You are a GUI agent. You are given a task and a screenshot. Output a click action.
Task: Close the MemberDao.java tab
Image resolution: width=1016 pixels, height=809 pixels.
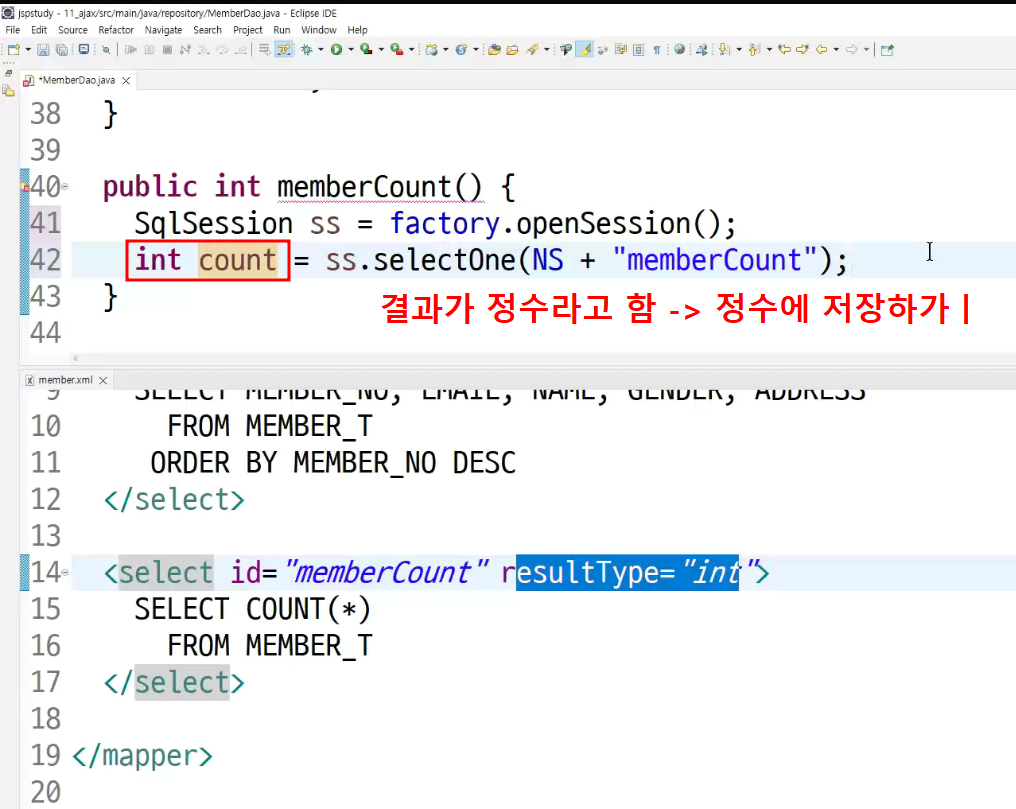[x=126, y=80]
